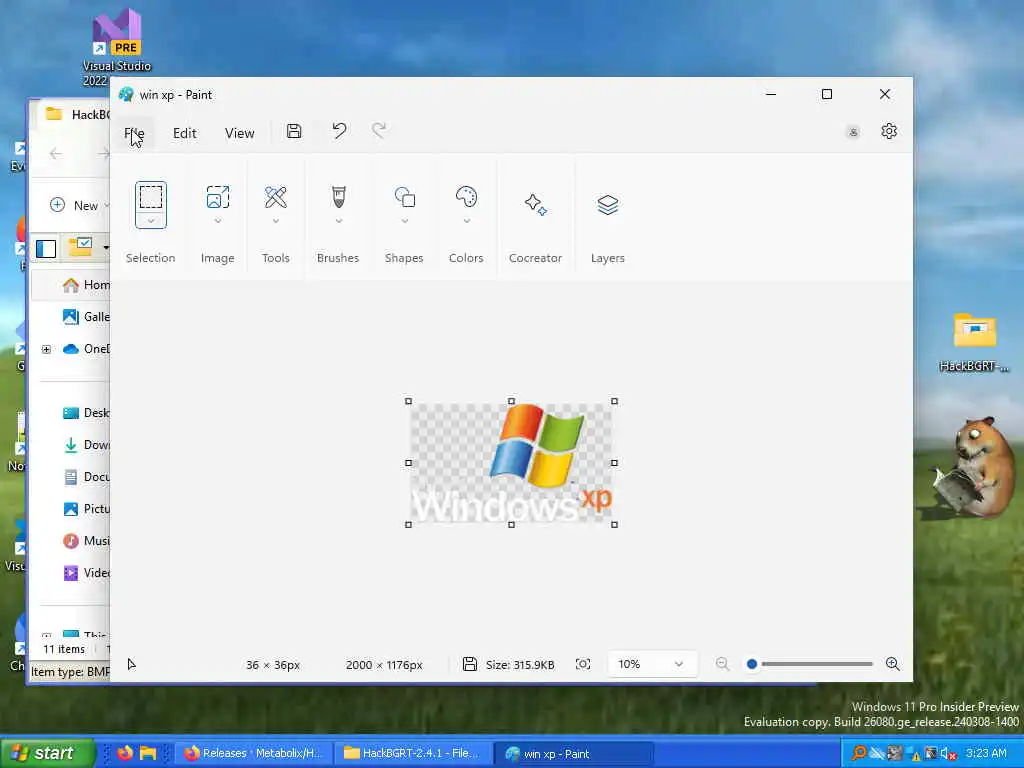Click the Image tools icon
The width and height of the screenshot is (1024, 768).
[217, 197]
